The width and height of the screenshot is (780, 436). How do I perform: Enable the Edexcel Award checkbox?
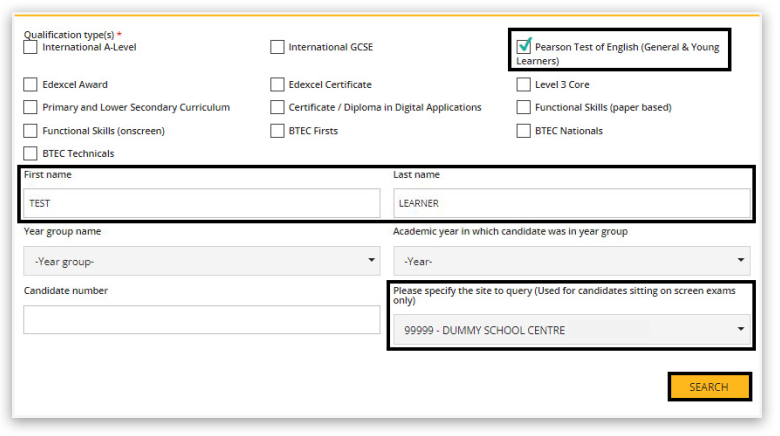[31, 85]
